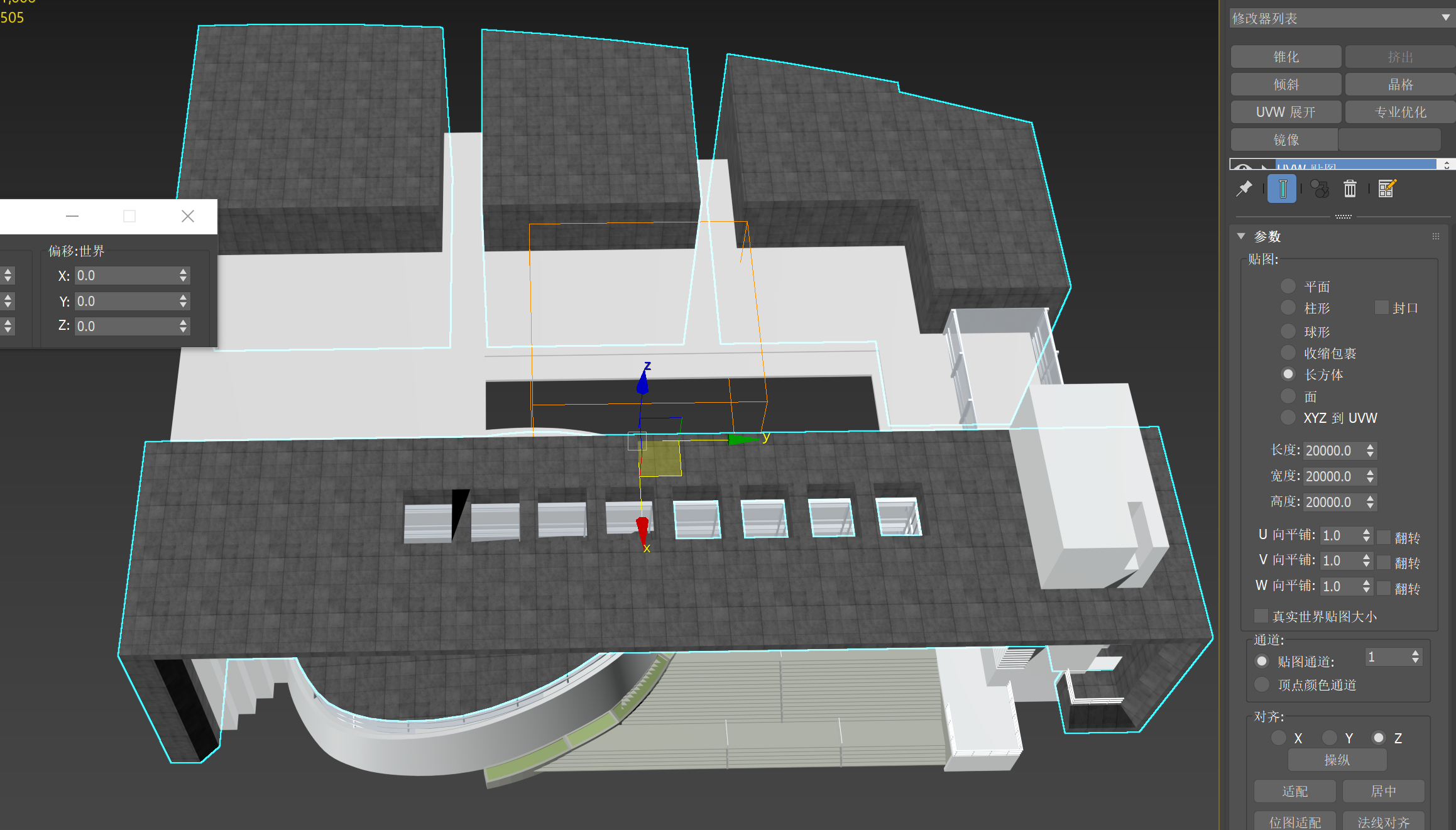Toggle Show End Result tube icon
1456x830 pixels.
pyautogui.click(x=1282, y=188)
